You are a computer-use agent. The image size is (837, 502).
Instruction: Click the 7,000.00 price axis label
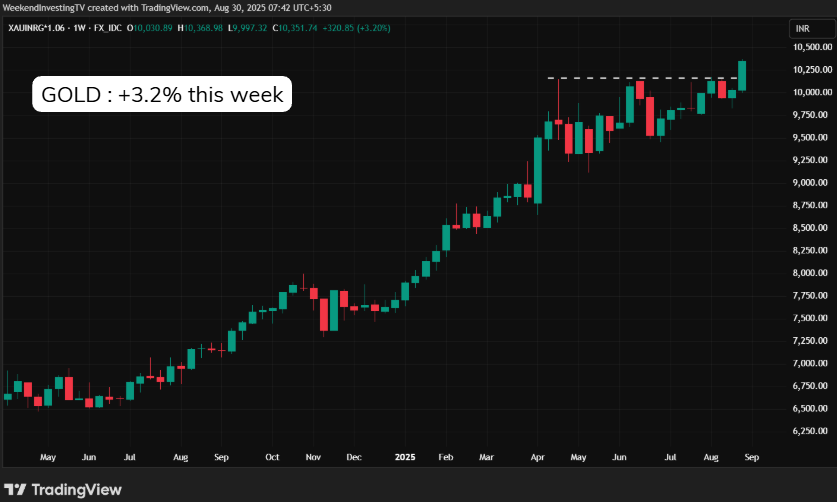click(x=812, y=363)
